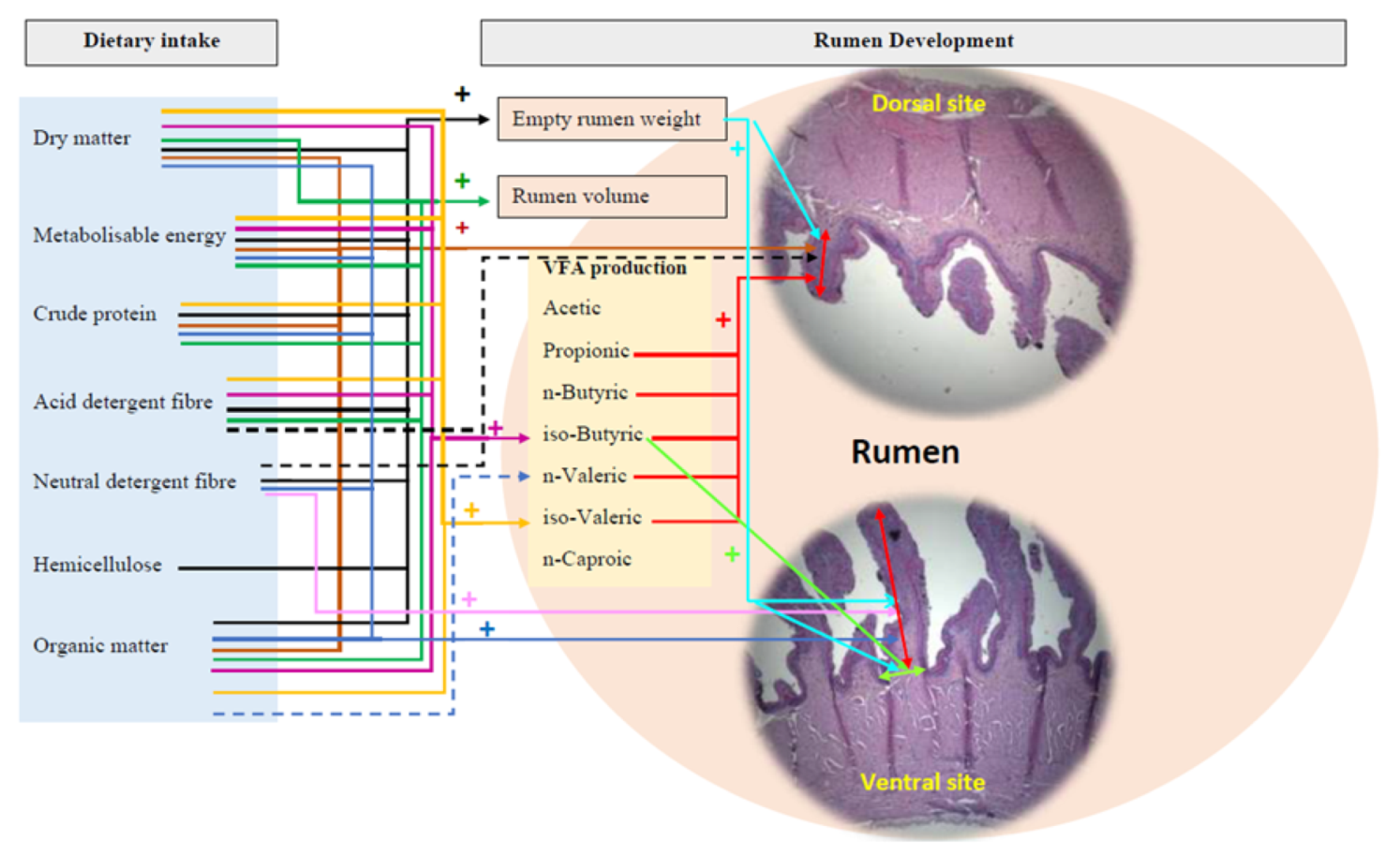Select the Rumen Development header box
Screen dimensions: 1400x856
pos(913,42)
